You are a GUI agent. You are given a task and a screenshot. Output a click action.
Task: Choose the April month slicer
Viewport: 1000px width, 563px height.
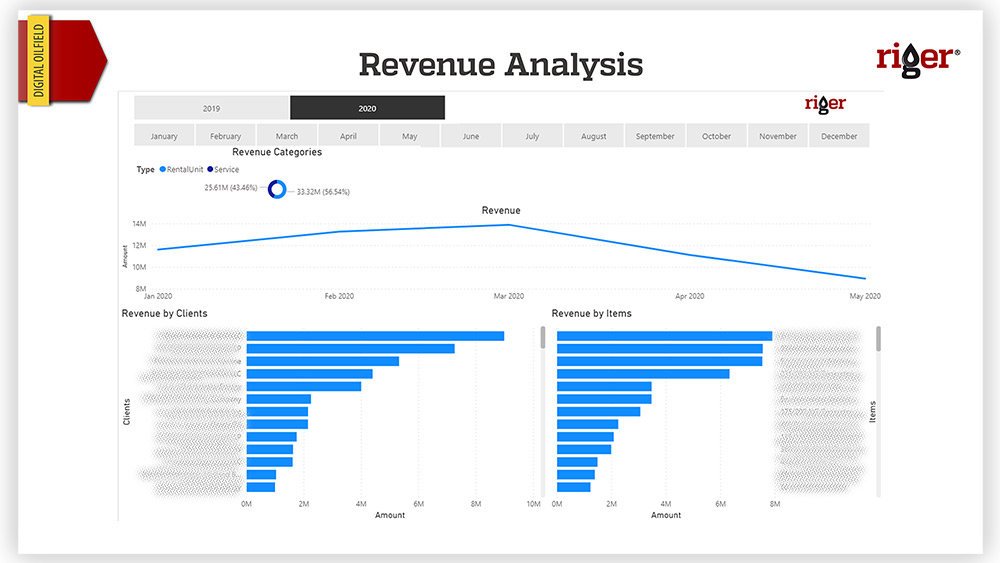348,136
